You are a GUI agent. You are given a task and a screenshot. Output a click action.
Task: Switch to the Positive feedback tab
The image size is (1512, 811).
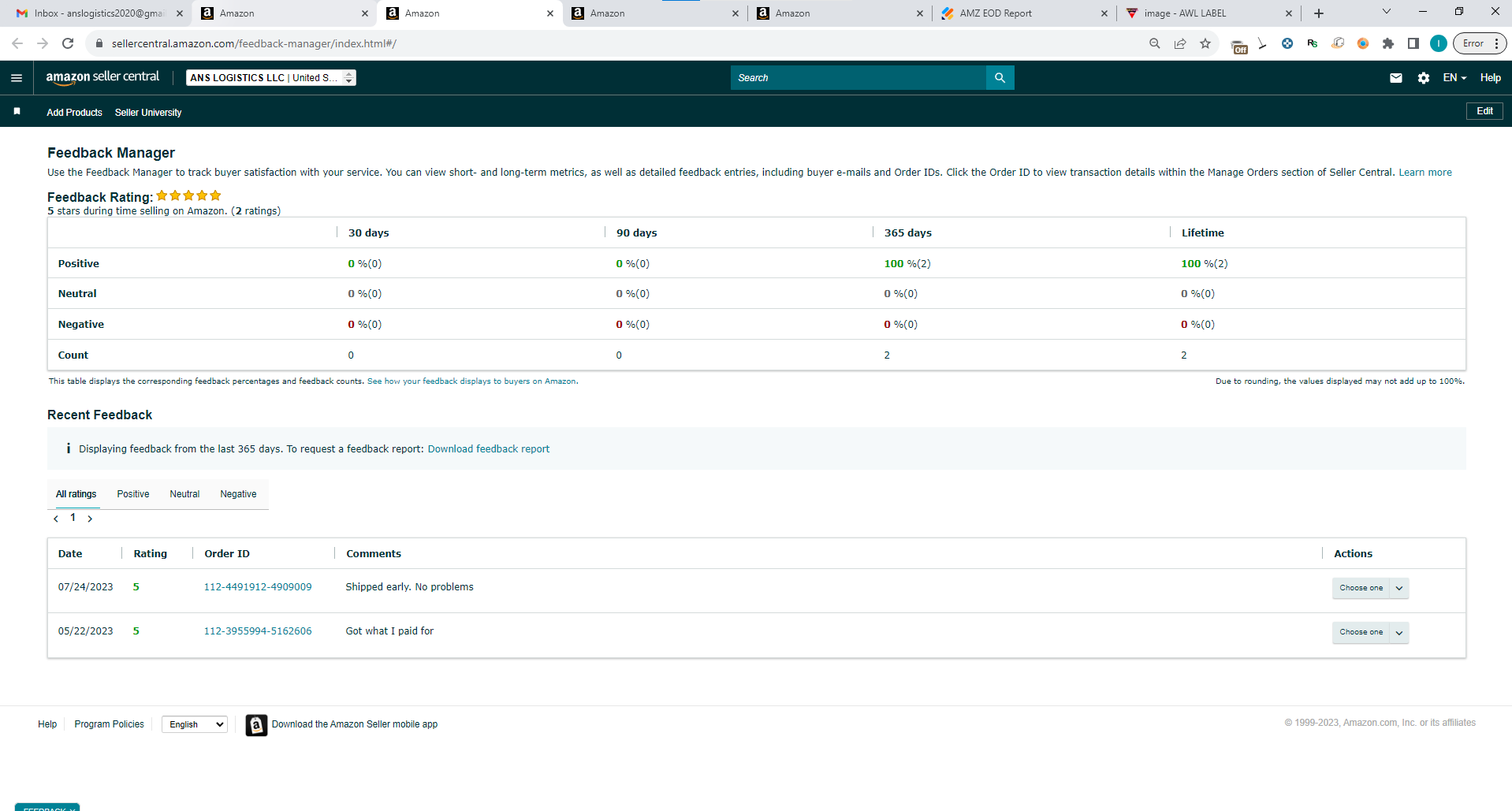(133, 494)
